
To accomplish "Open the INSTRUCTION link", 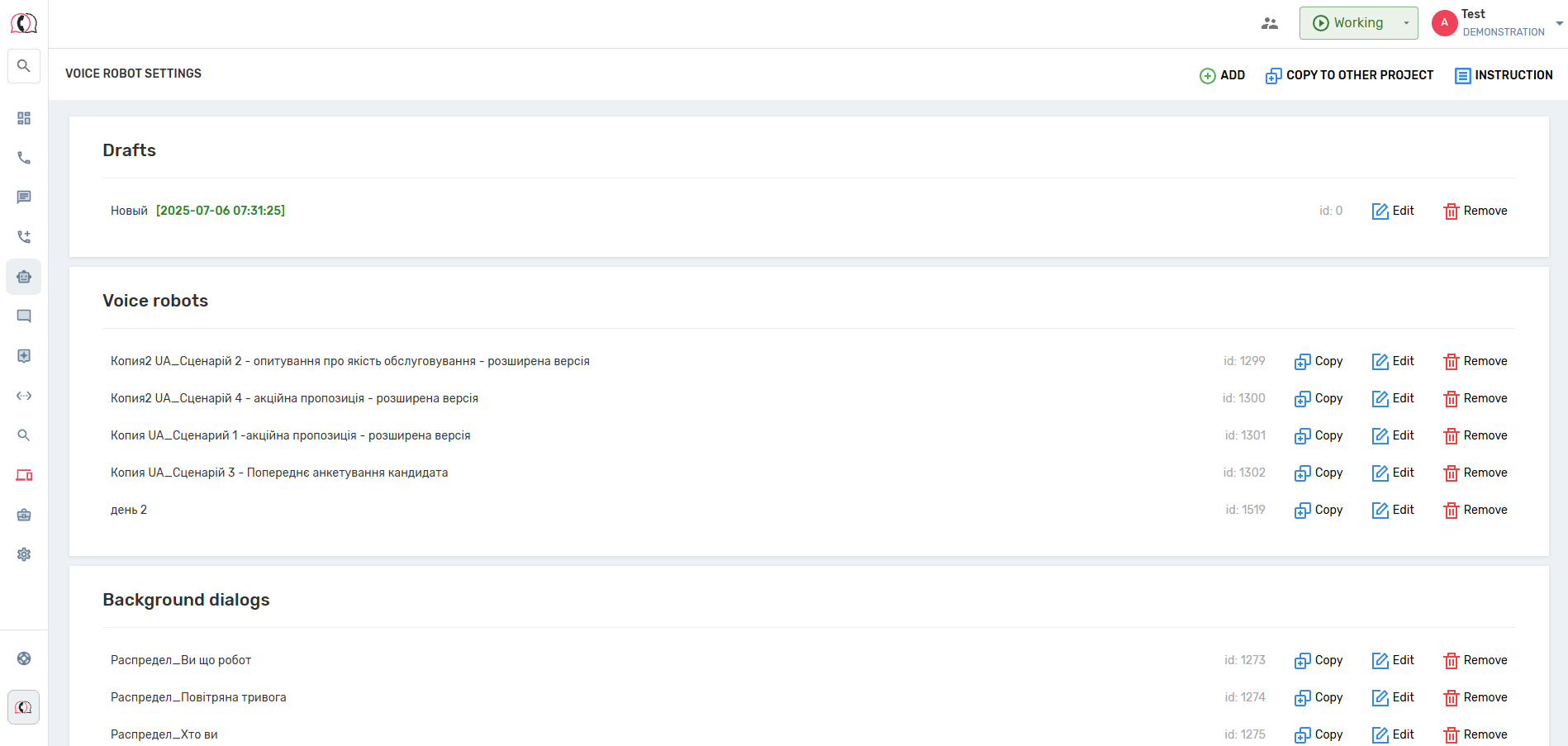I will click(1504, 75).
